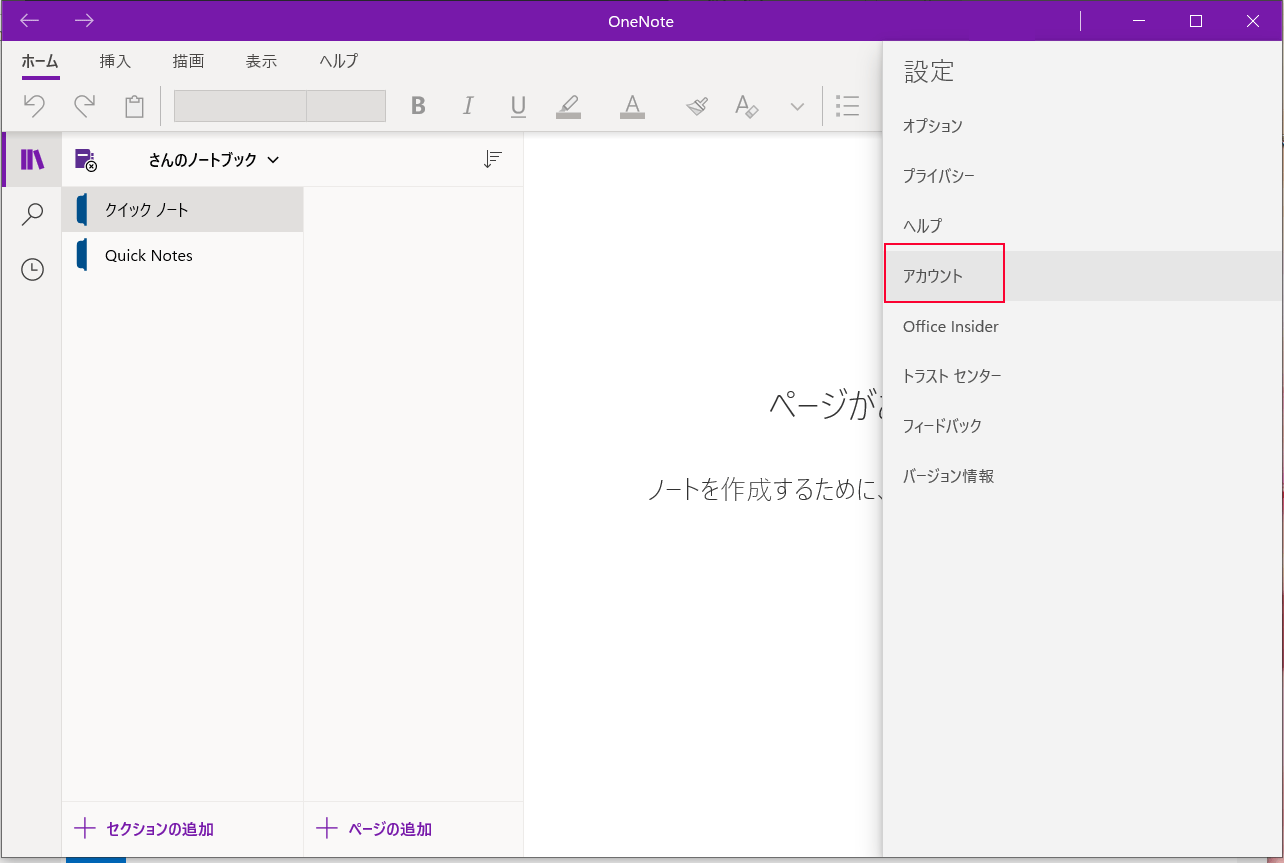Click the undo arrow icon
1284x863 pixels.
click(35, 106)
